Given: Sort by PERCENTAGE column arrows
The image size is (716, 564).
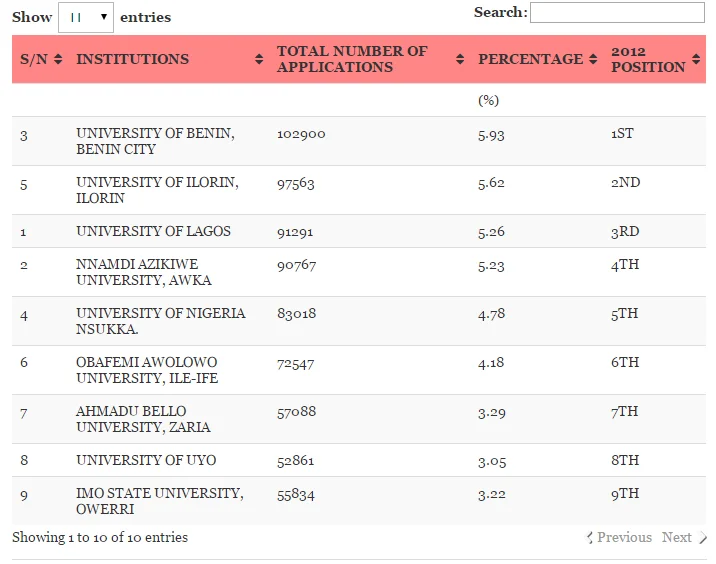Looking at the screenshot, I should tap(593, 59).
